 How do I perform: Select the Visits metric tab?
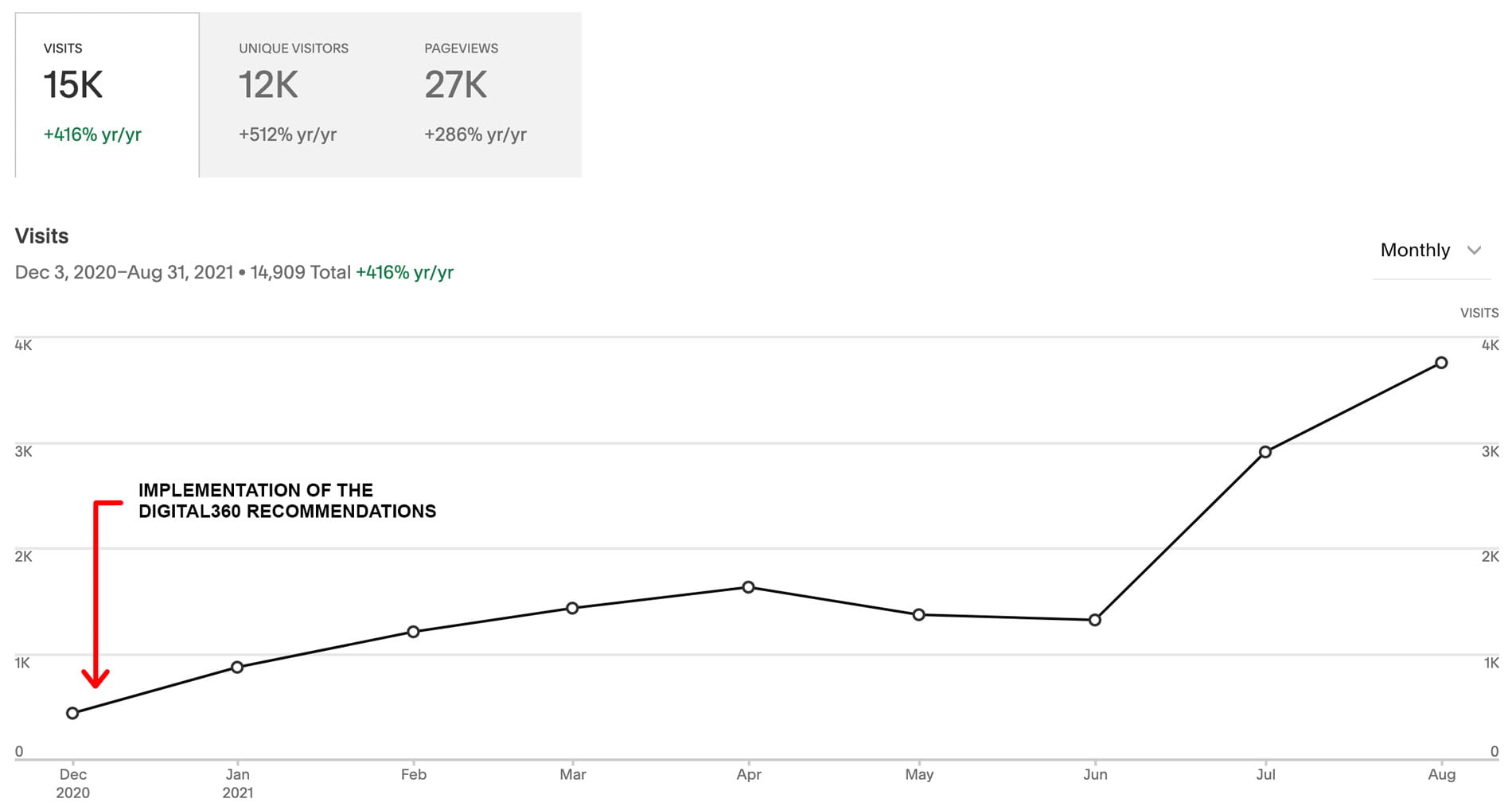(x=107, y=94)
